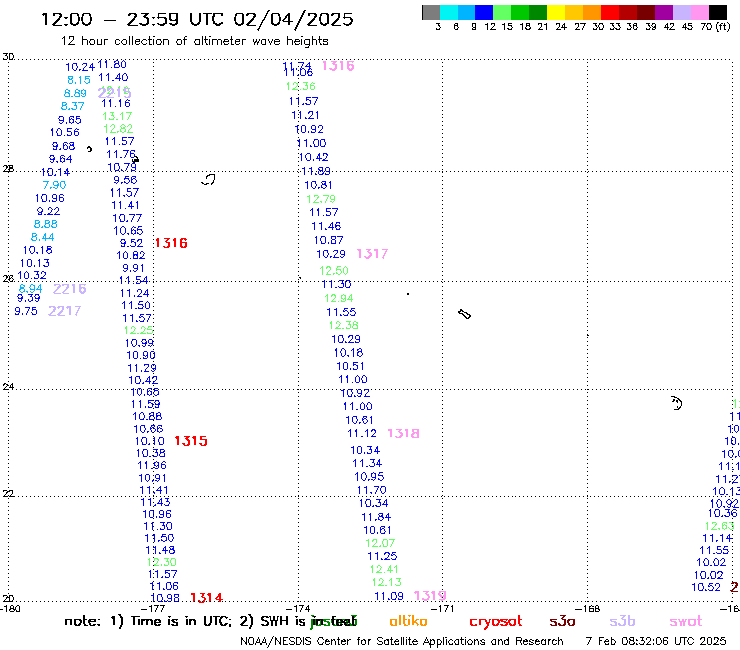The image size is (740, 650).
Task: Click the wave height value '12.50'
Action: click(334, 270)
